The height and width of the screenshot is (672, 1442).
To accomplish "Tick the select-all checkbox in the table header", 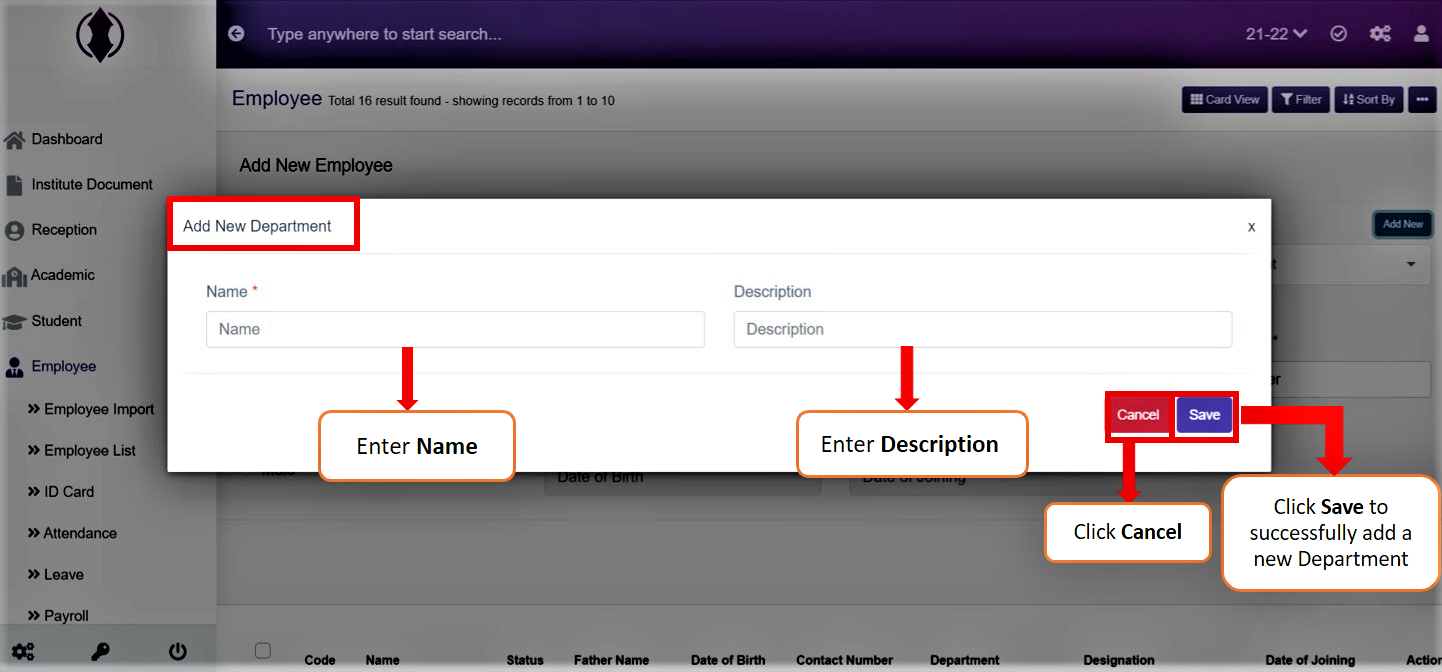I will 263,650.
